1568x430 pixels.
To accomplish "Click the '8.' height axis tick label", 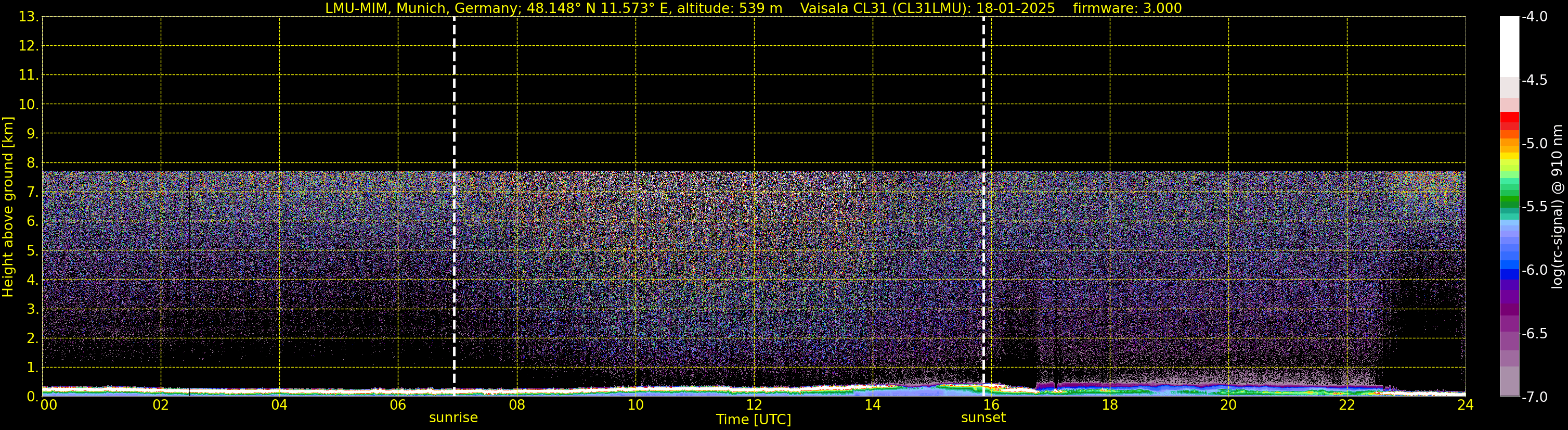I will click(x=32, y=163).
